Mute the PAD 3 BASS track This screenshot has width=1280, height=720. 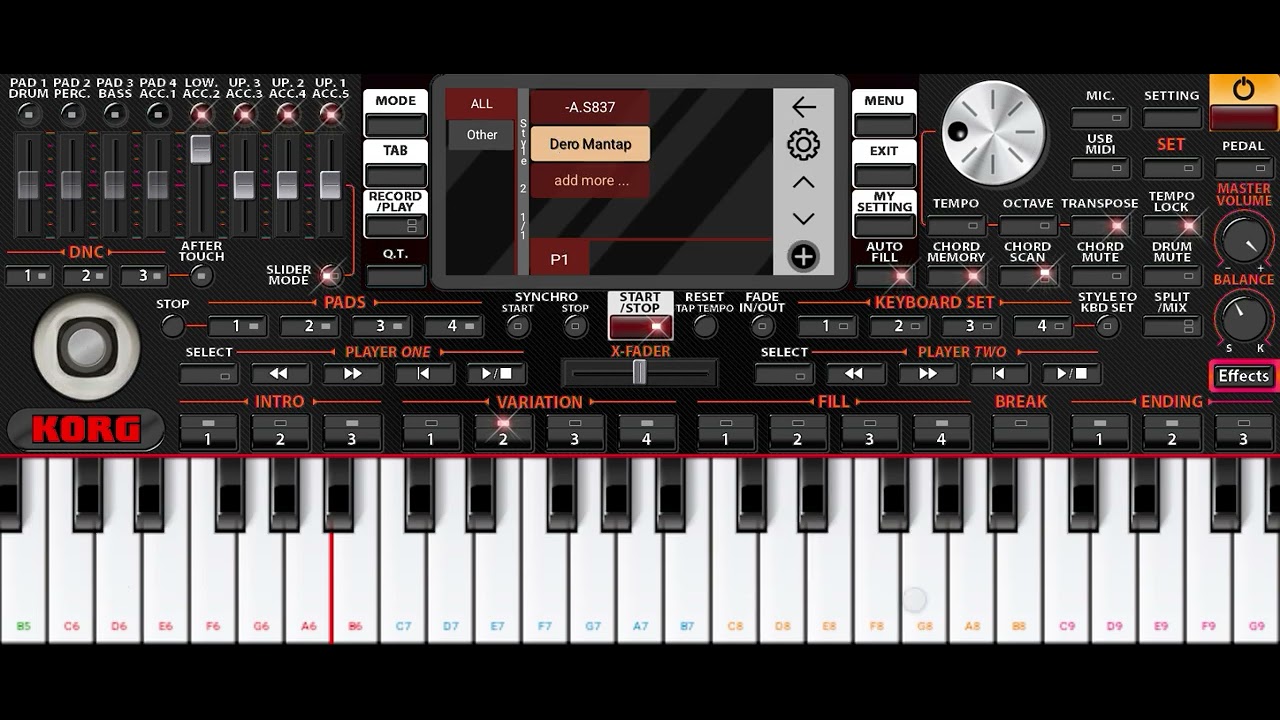(115, 114)
